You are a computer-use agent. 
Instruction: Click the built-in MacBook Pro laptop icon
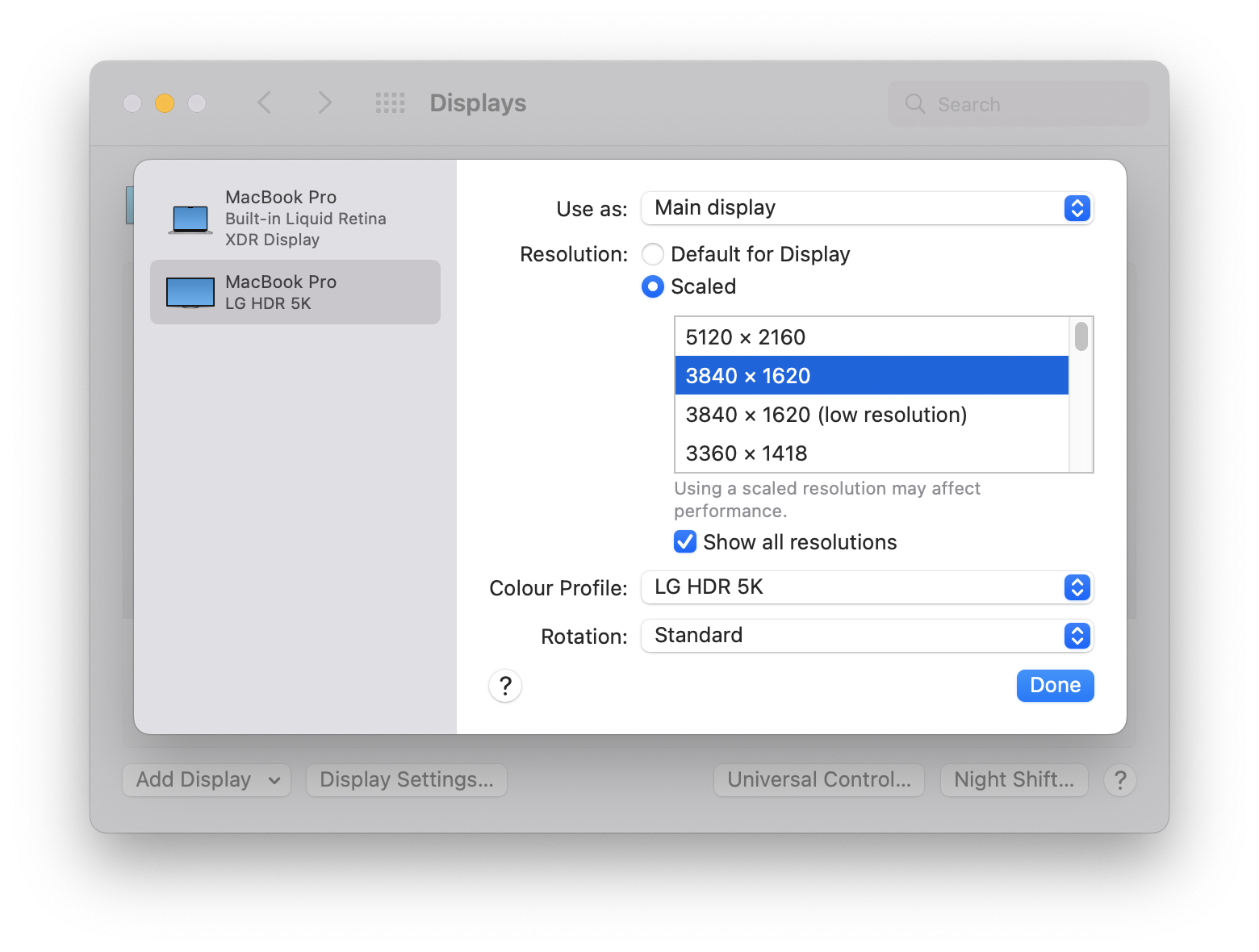pyautogui.click(x=190, y=219)
